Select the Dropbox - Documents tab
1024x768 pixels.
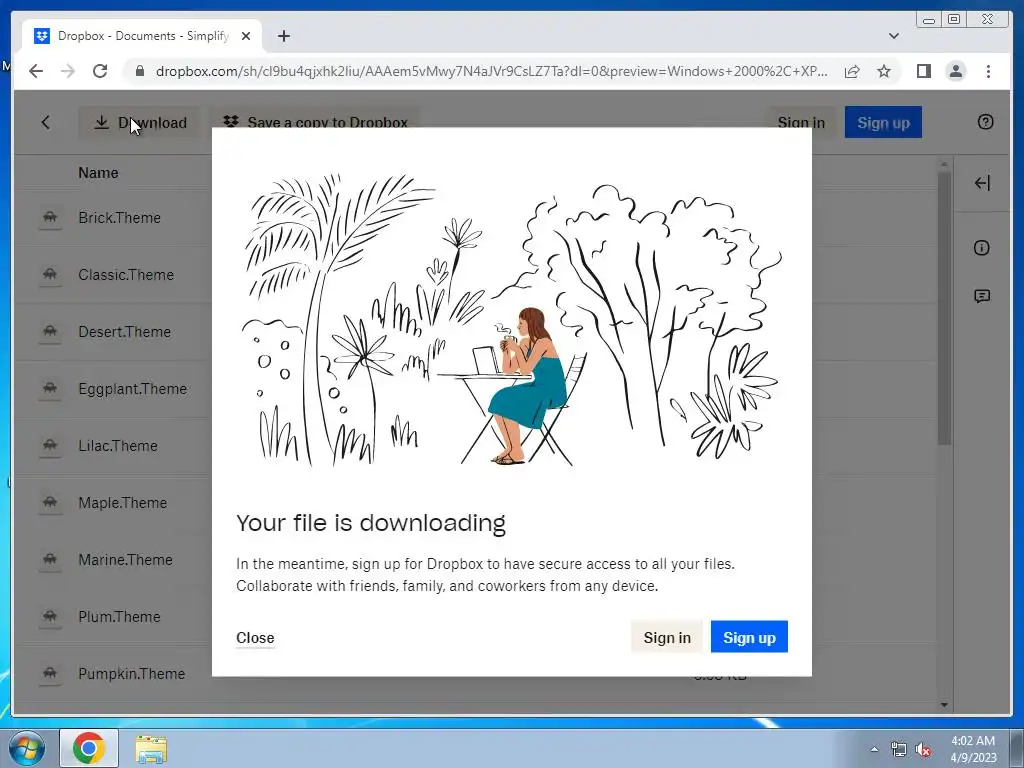click(143, 36)
